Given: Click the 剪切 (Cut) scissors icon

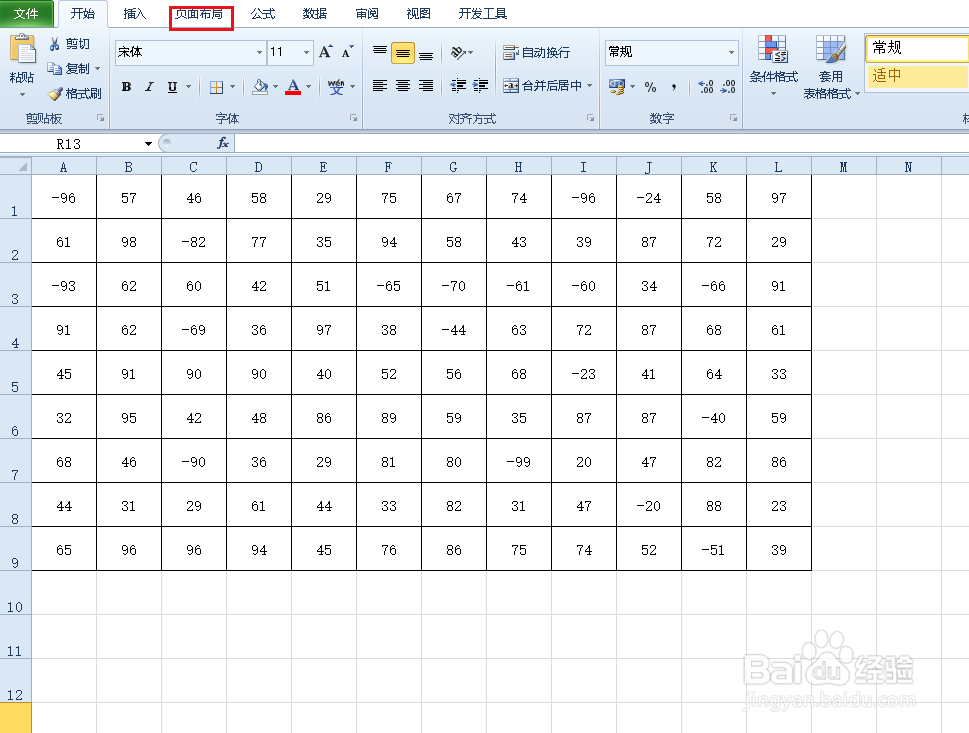Looking at the screenshot, I should [x=55, y=44].
